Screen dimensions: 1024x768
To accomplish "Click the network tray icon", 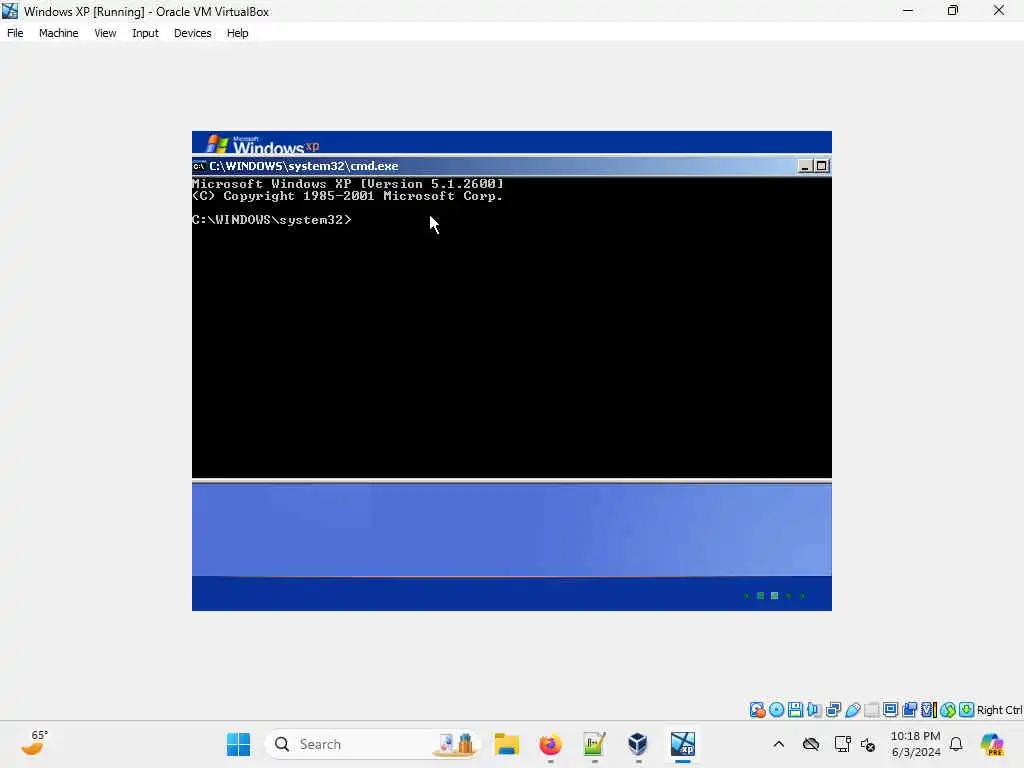I will tap(842, 744).
